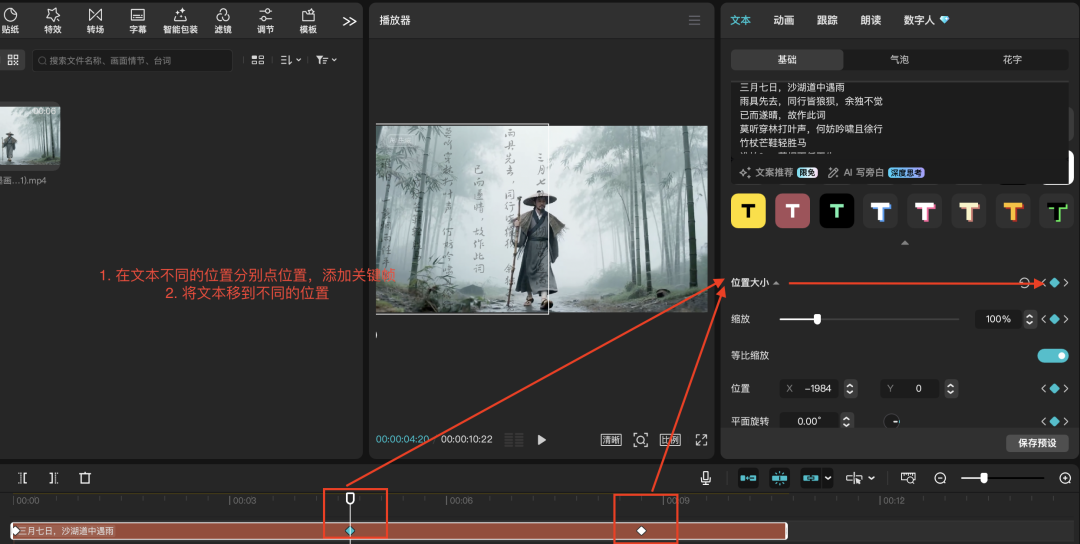Click the 平面旋转 rotation dial
Screen dimensions: 1080x544
[x=891, y=421]
